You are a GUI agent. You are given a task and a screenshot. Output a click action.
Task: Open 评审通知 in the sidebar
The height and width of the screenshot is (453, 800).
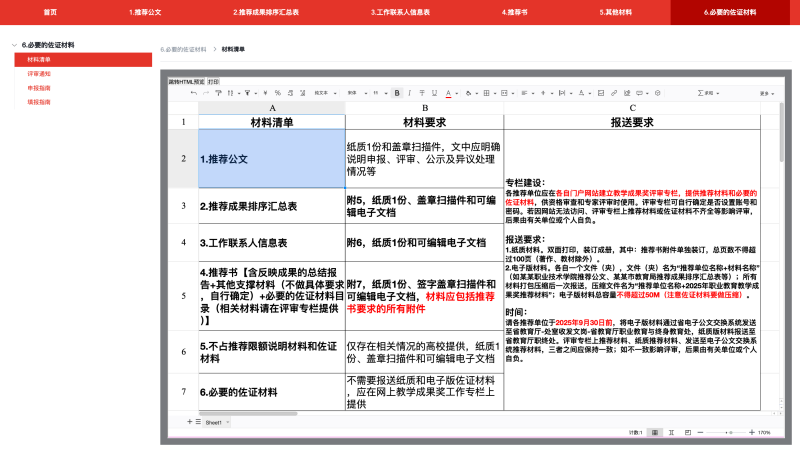(40, 74)
